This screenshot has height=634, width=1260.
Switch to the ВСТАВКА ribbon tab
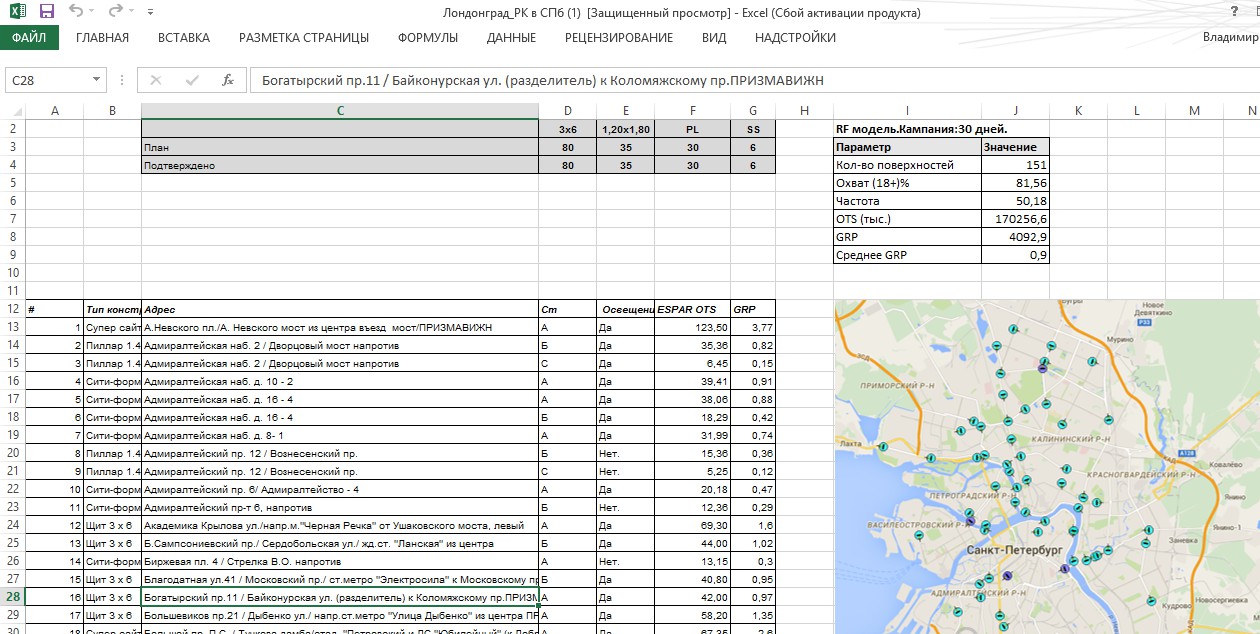(184, 38)
